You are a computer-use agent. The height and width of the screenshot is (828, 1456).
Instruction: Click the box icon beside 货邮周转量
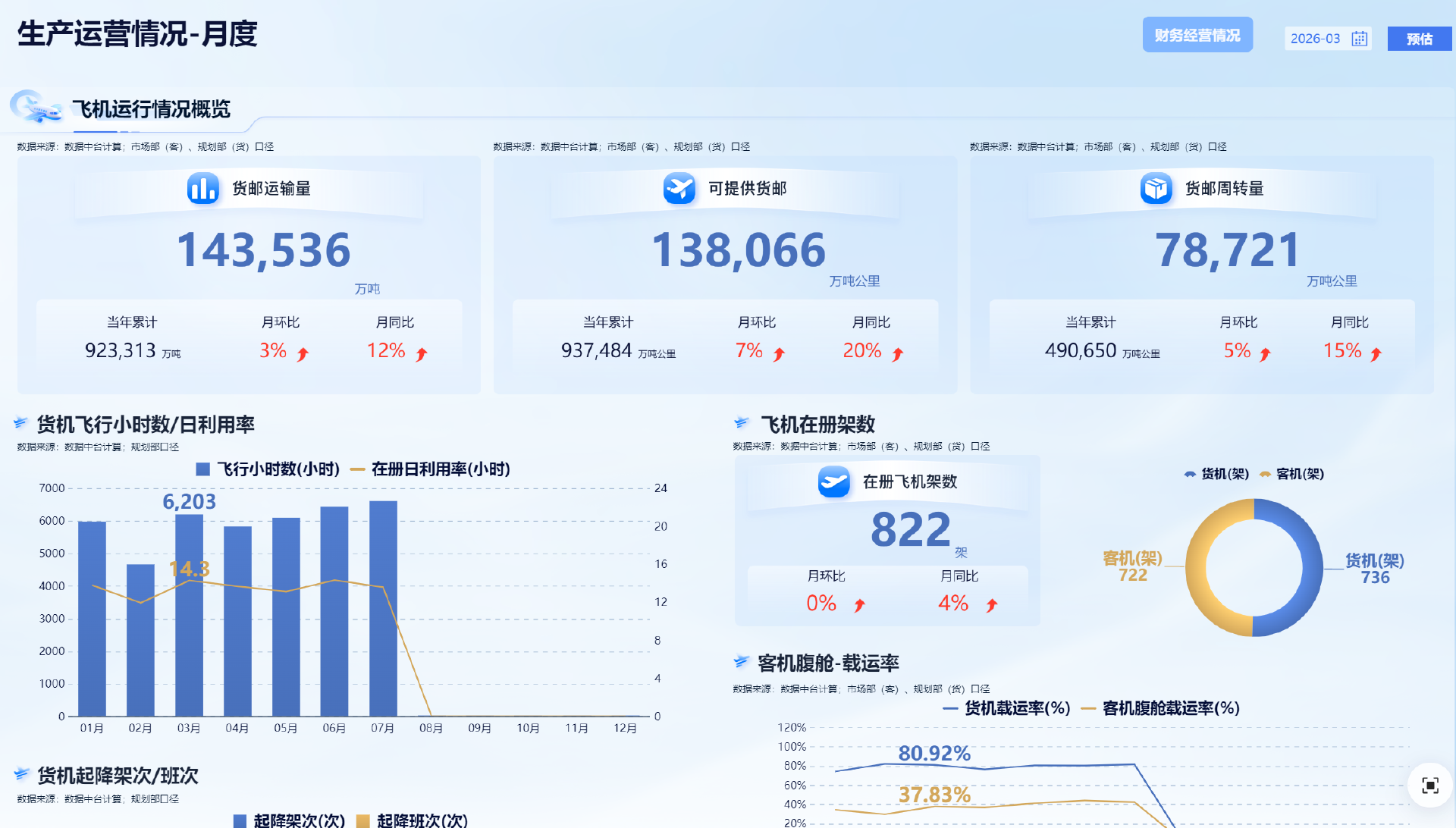click(1156, 188)
